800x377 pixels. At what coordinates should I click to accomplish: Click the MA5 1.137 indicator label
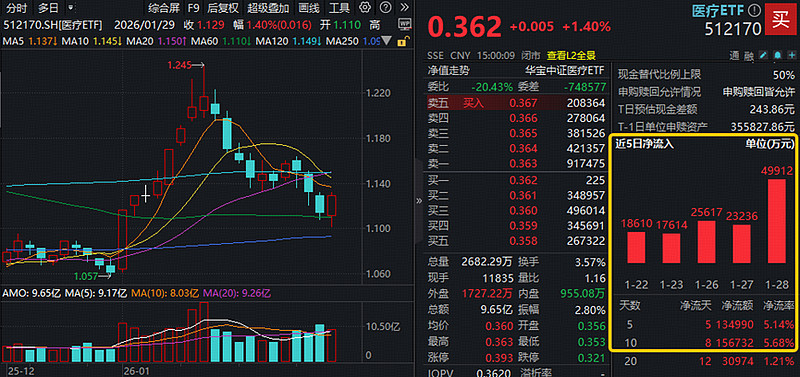pos(31,41)
